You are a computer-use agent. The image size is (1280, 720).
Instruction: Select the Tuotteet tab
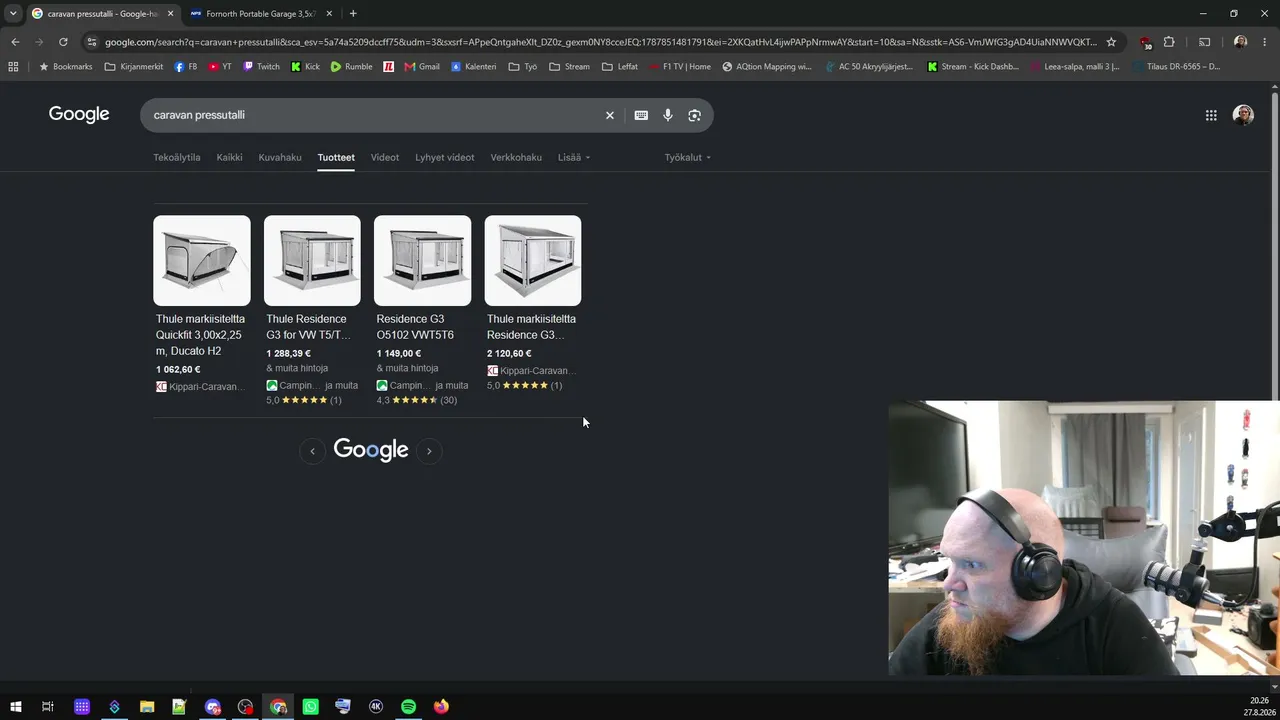336,157
